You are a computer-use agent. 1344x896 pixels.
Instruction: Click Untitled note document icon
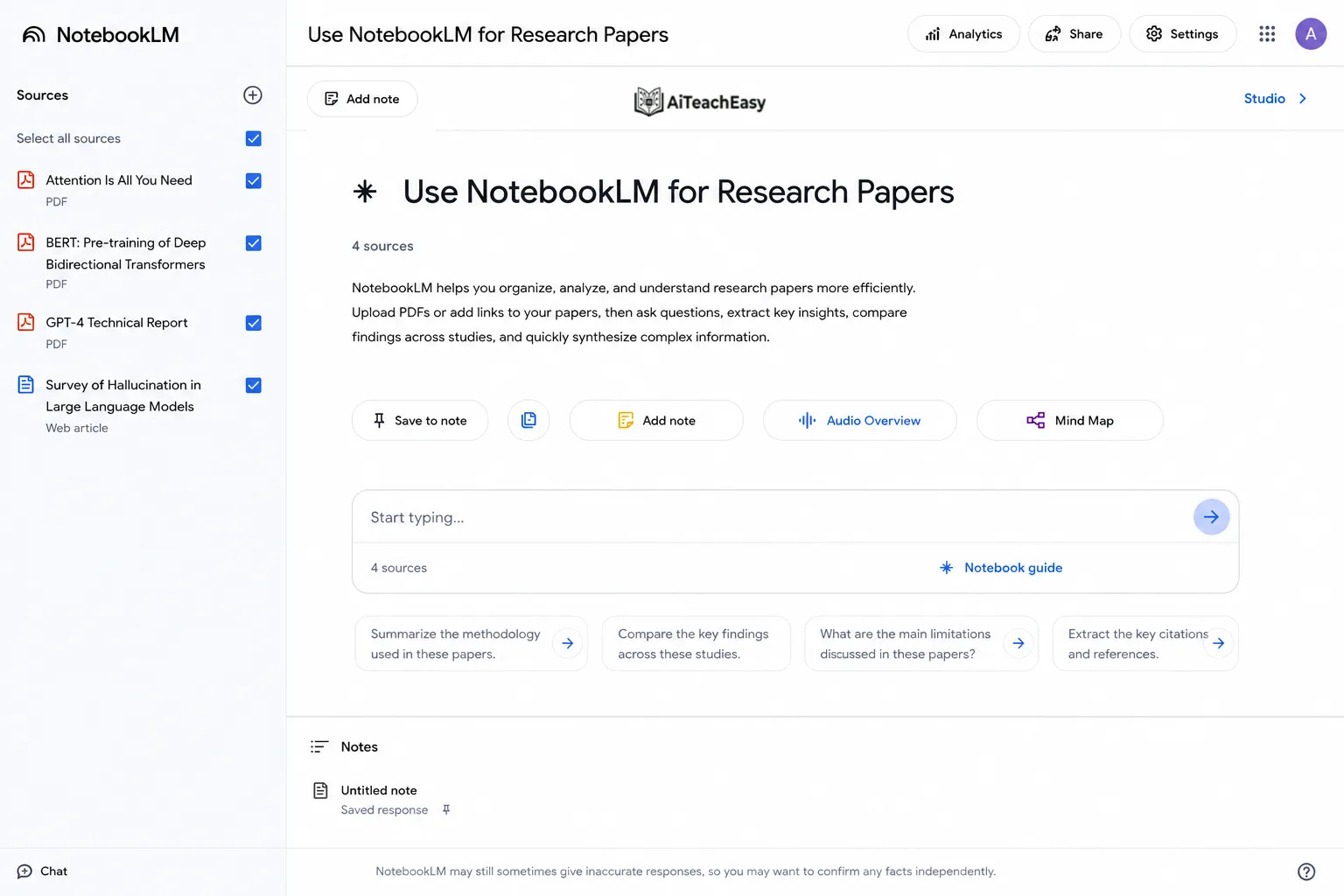click(320, 790)
